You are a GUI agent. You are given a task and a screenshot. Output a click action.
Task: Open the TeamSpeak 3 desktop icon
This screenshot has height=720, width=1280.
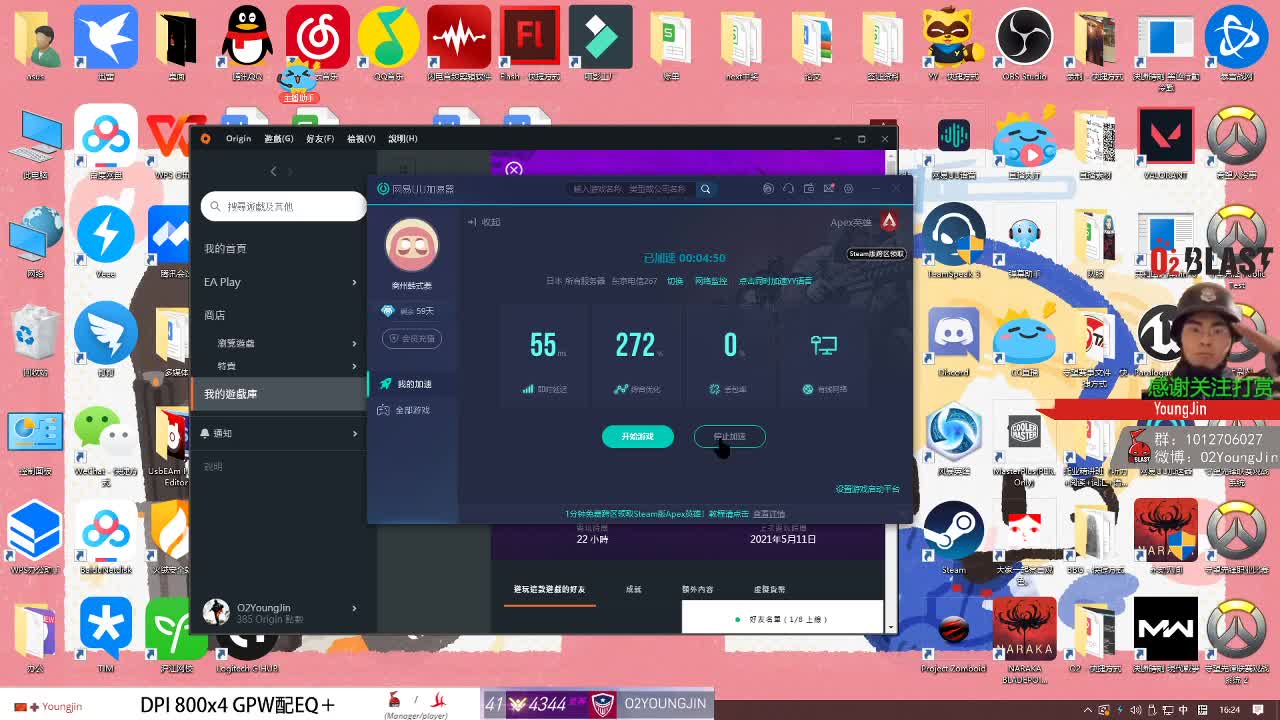tap(953, 241)
